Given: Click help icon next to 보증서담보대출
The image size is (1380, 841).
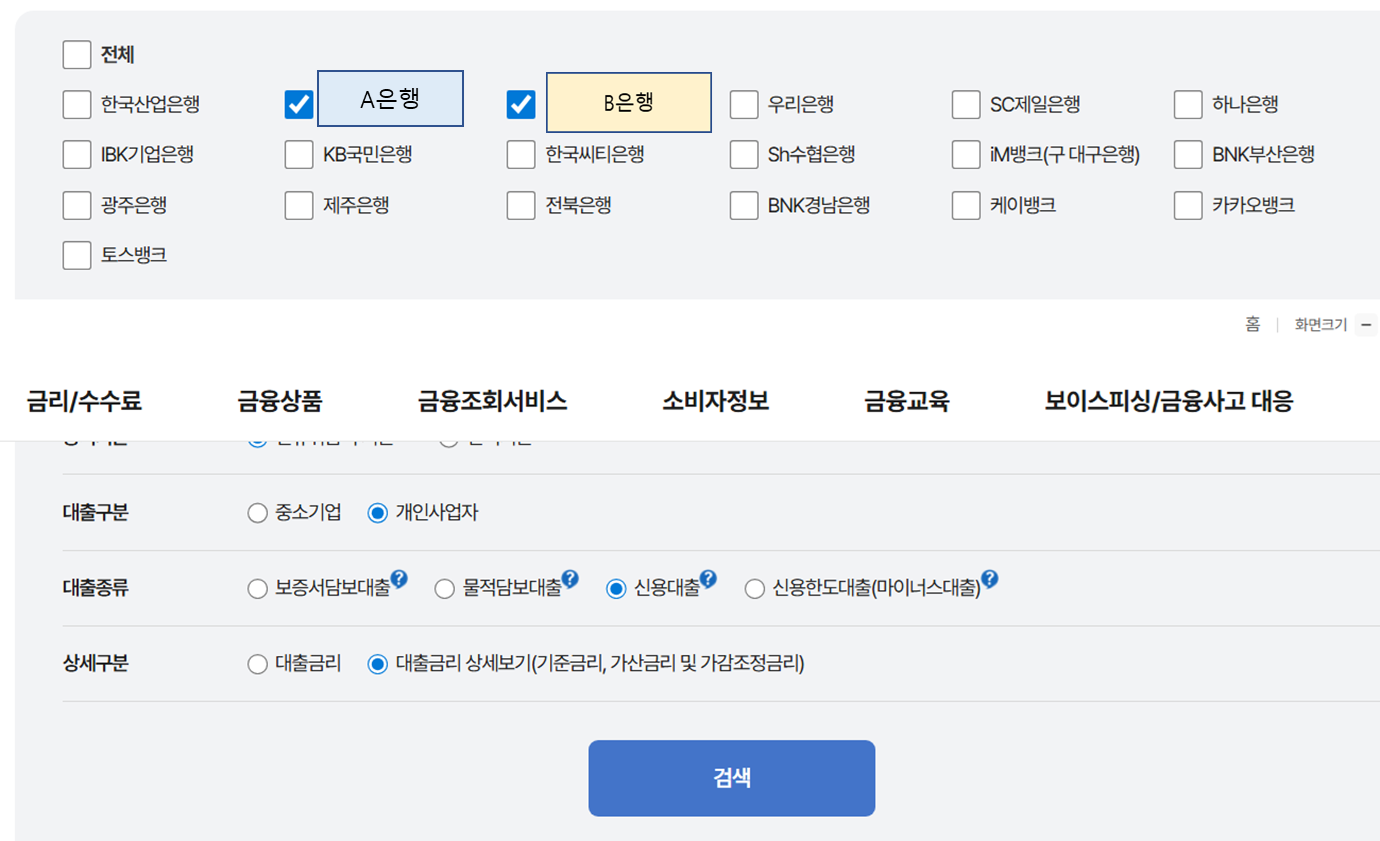Looking at the screenshot, I should [x=399, y=578].
